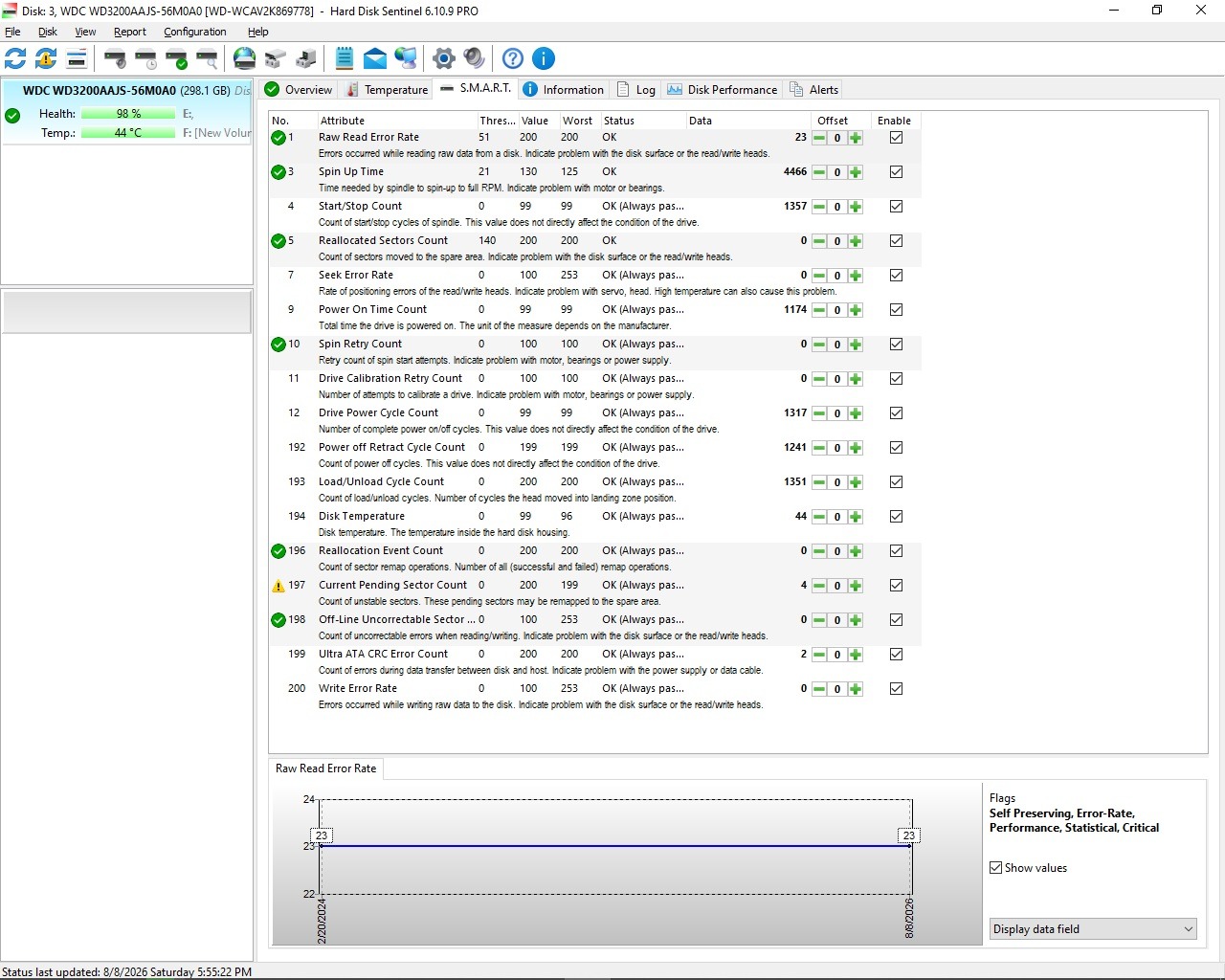Open settings via the gear toolbar icon
The height and width of the screenshot is (980, 1225).
click(x=444, y=58)
